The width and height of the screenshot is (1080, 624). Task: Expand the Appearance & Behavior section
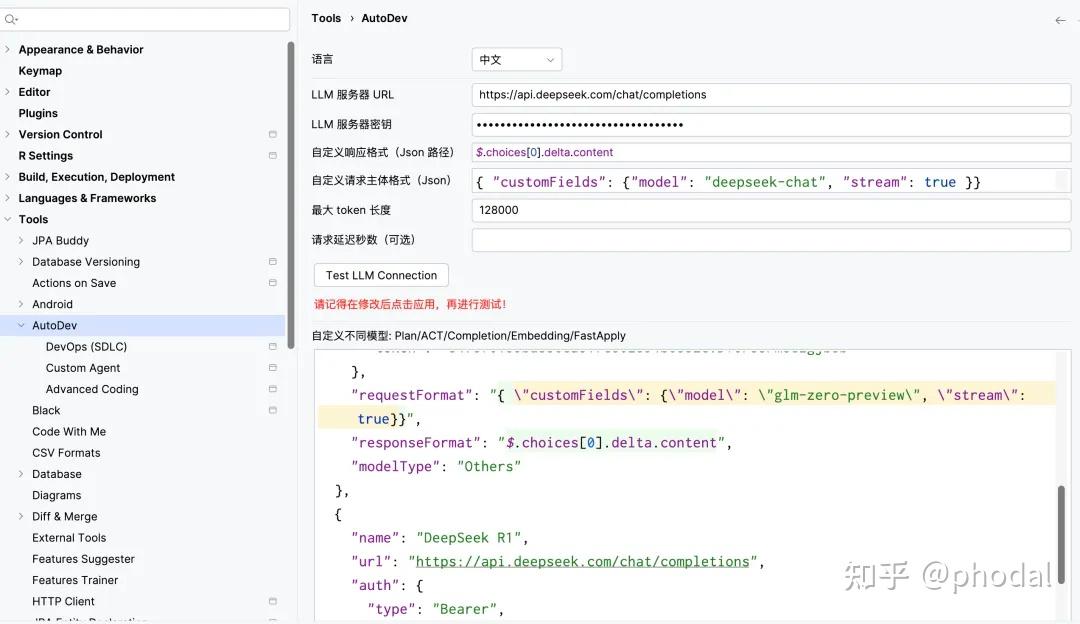click(x=7, y=49)
